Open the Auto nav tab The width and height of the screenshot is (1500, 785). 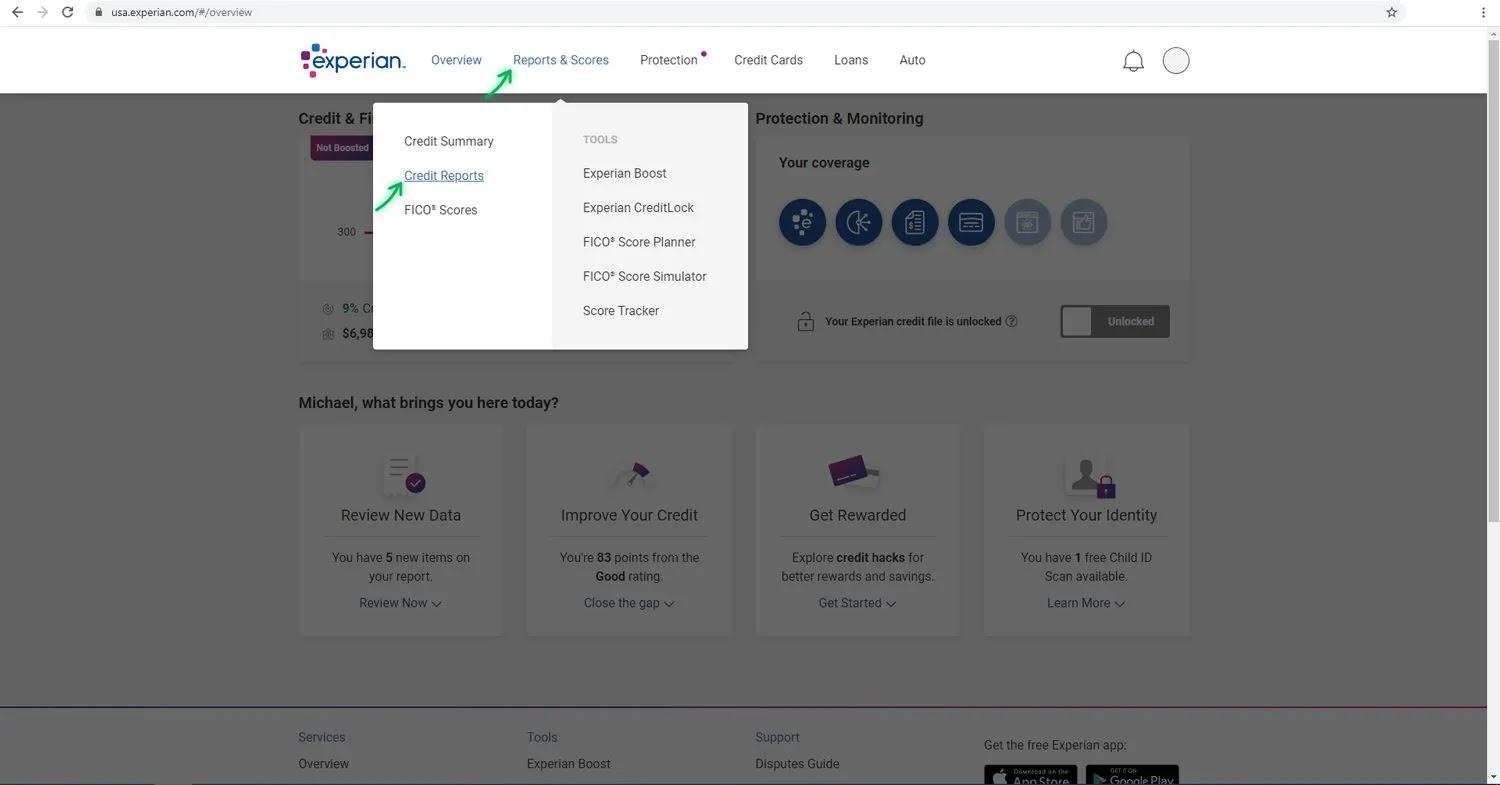coord(912,60)
